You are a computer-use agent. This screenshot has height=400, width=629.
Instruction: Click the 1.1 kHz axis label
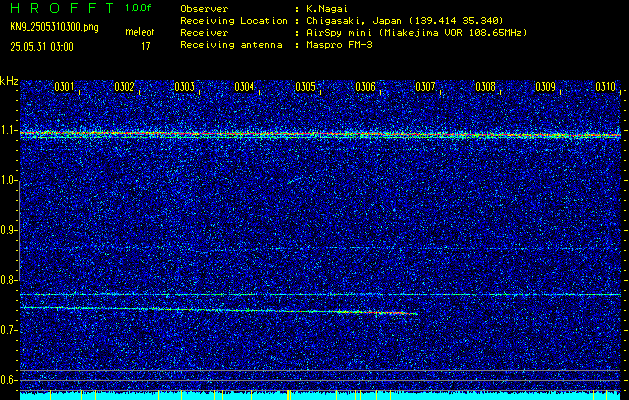[8, 130]
